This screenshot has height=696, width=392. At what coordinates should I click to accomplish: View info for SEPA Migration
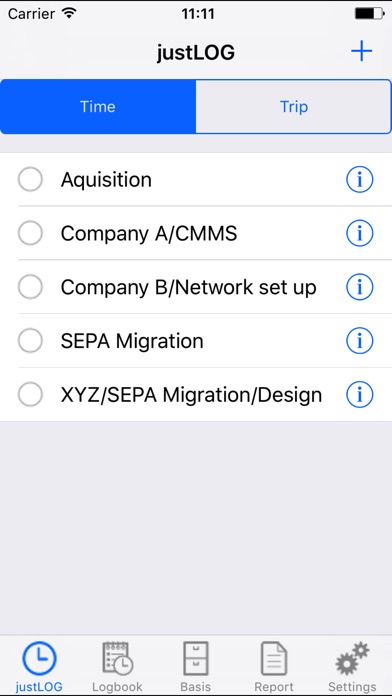pyautogui.click(x=360, y=341)
